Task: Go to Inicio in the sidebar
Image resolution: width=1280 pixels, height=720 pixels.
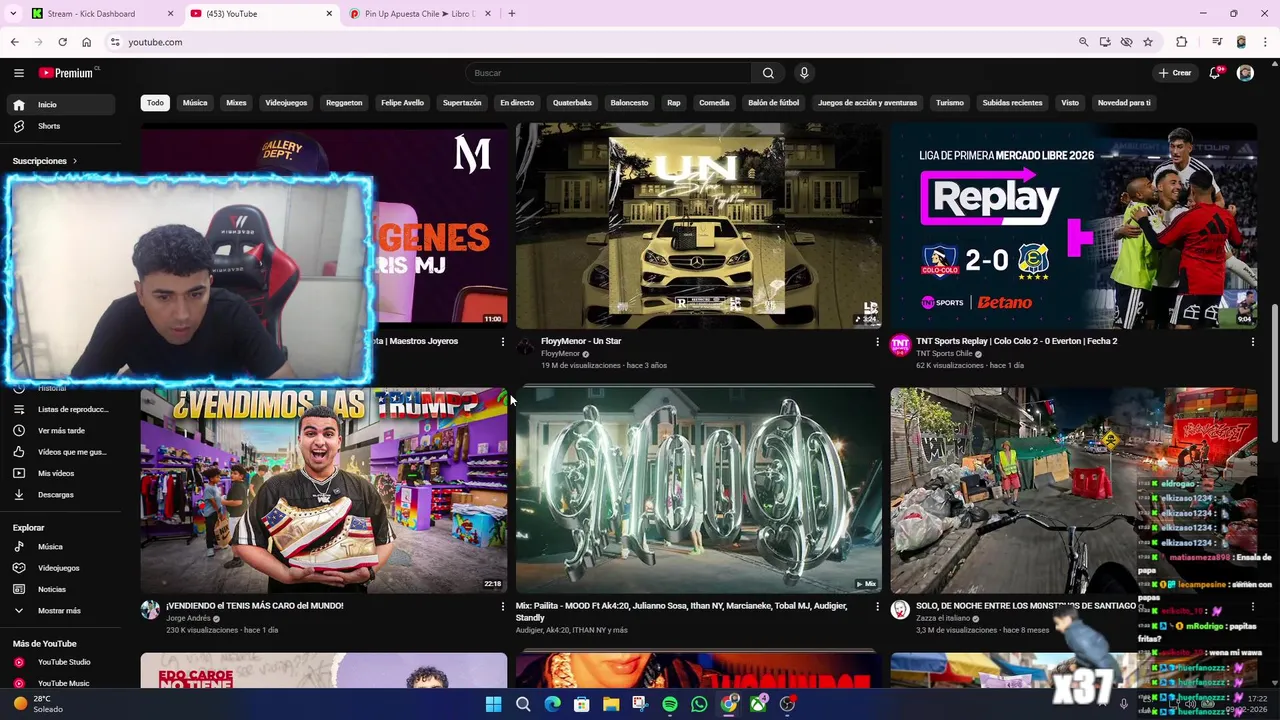Action: (x=60, y=104)
